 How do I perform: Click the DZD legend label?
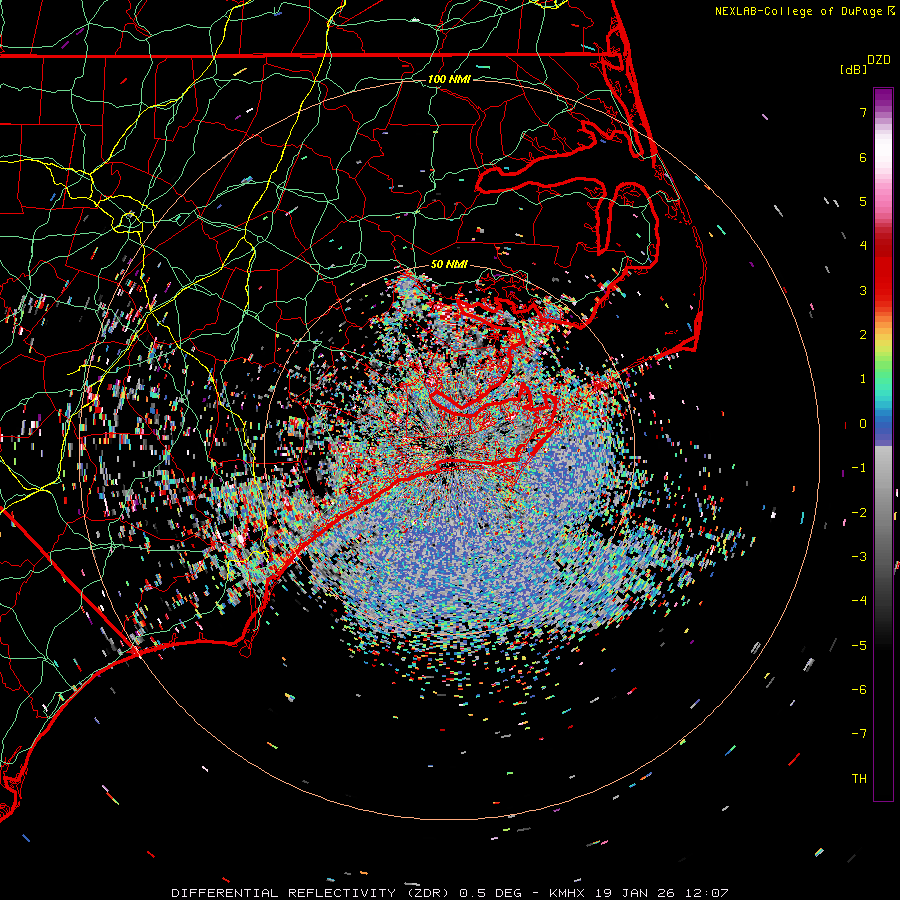[879, 60]
